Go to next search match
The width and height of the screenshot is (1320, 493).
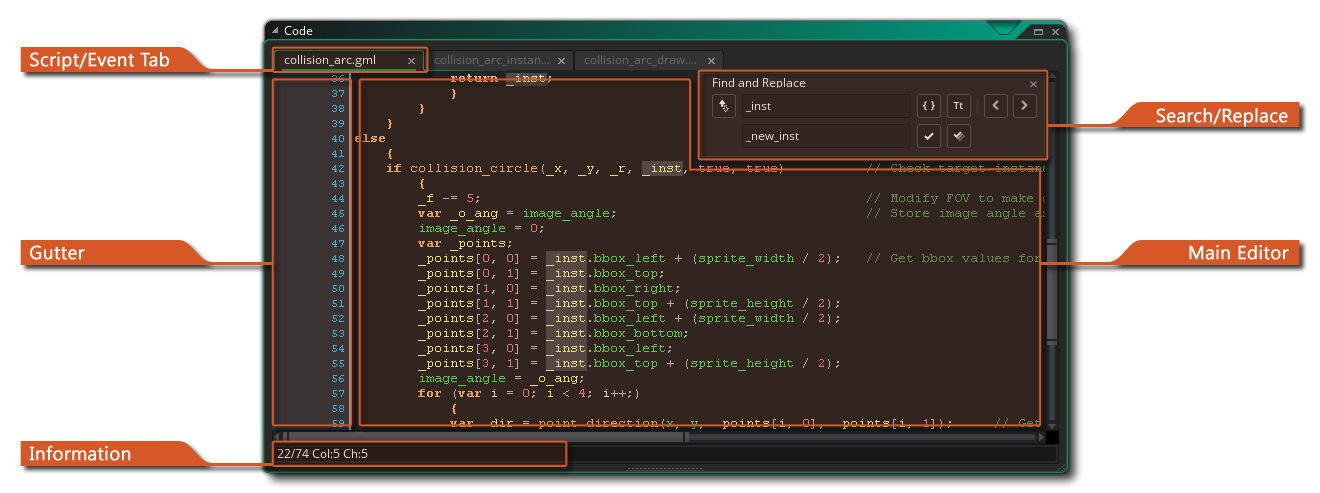pos(1024,106)
